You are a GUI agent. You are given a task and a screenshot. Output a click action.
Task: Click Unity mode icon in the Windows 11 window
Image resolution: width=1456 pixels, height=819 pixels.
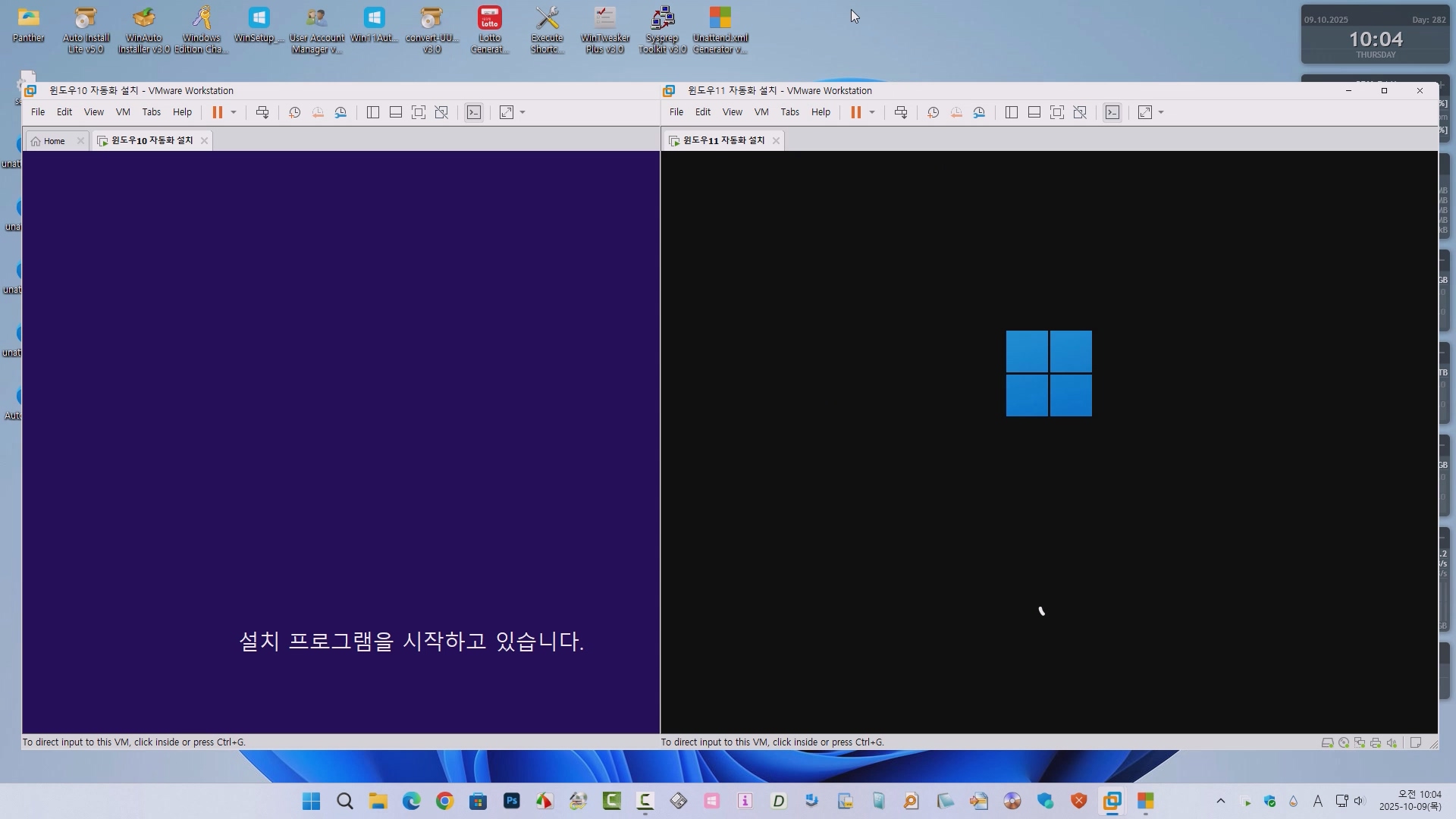[x=1080, y=112]
